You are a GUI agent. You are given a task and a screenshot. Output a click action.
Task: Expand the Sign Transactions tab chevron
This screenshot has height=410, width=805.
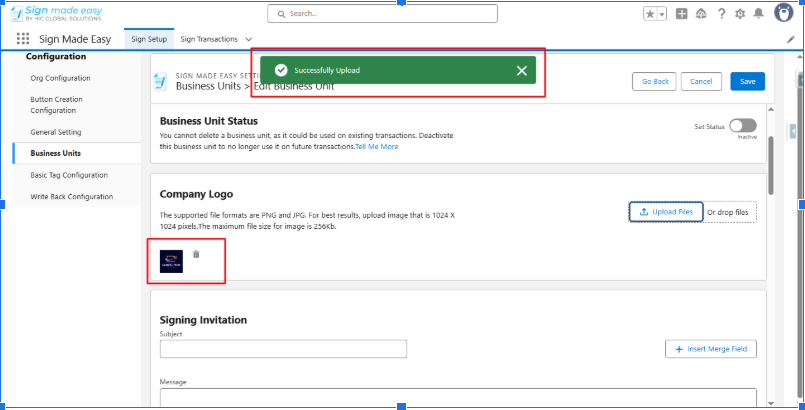point(248,39)
